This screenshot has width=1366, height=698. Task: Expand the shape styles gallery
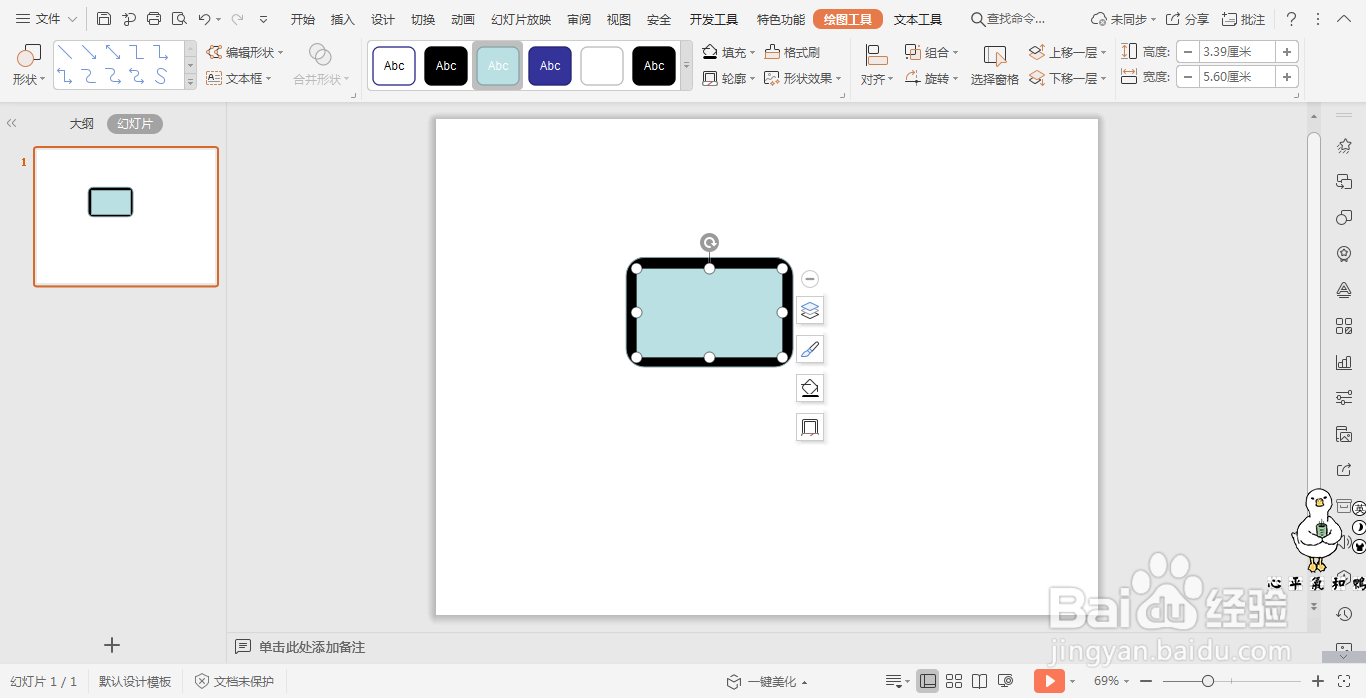point(686,66)
